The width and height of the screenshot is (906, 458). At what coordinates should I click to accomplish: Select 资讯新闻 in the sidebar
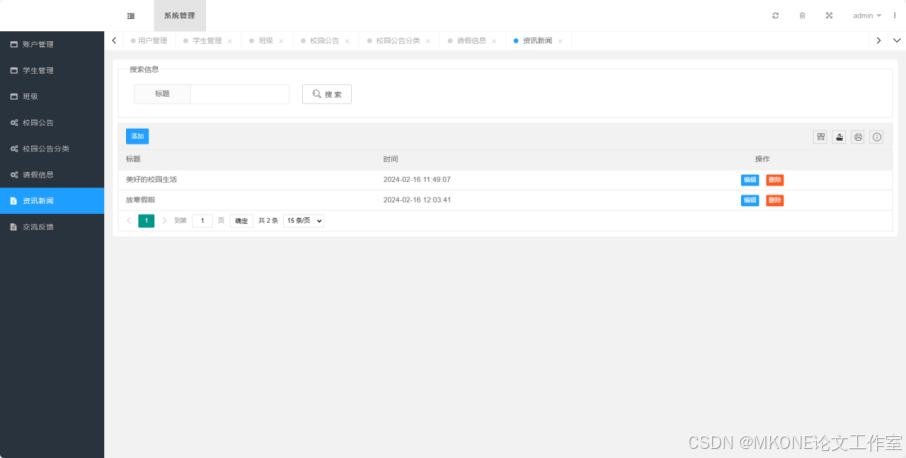tap(52, 200)
